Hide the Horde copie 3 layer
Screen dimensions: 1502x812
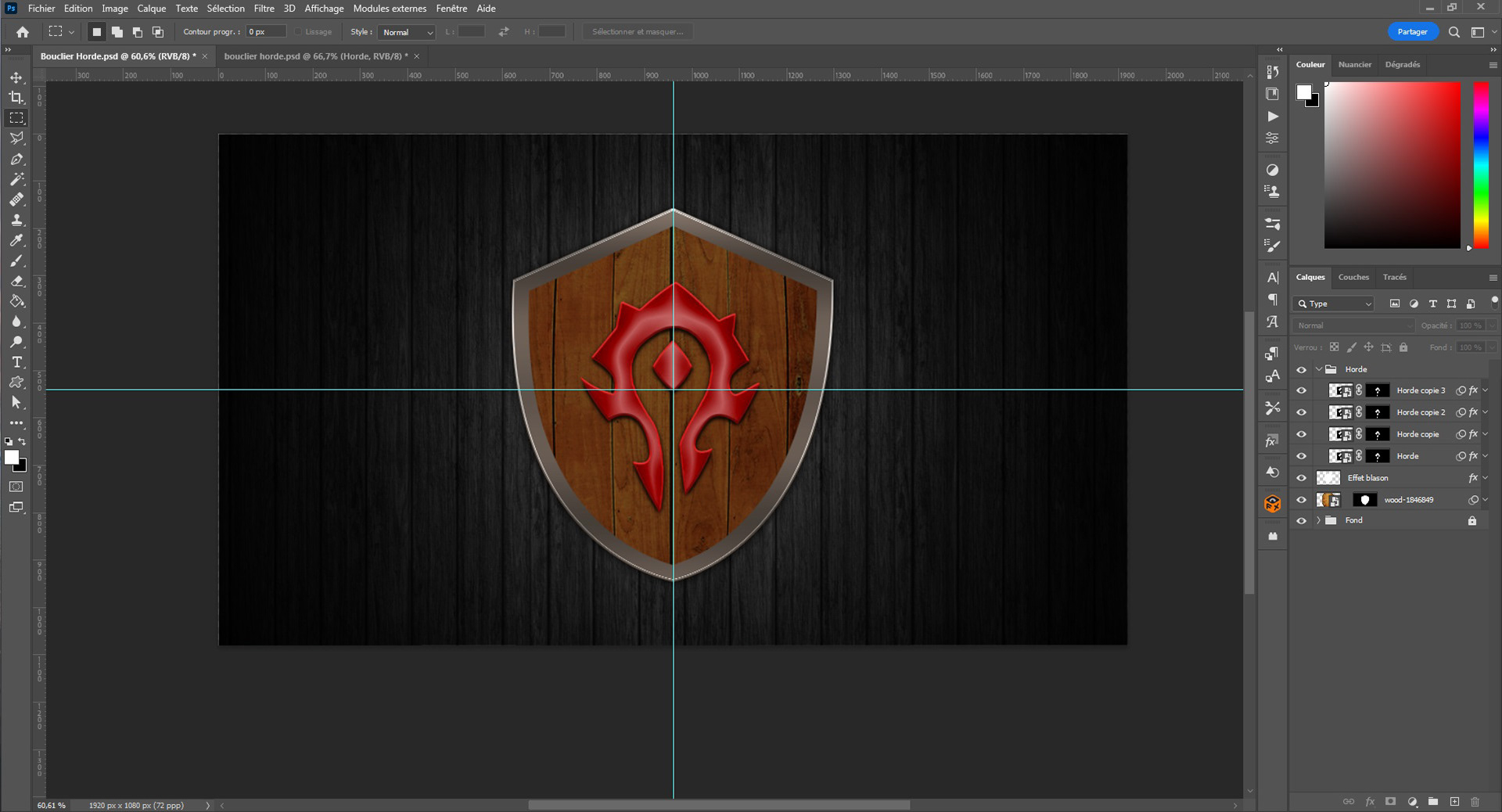click(x=1301, y=391)
